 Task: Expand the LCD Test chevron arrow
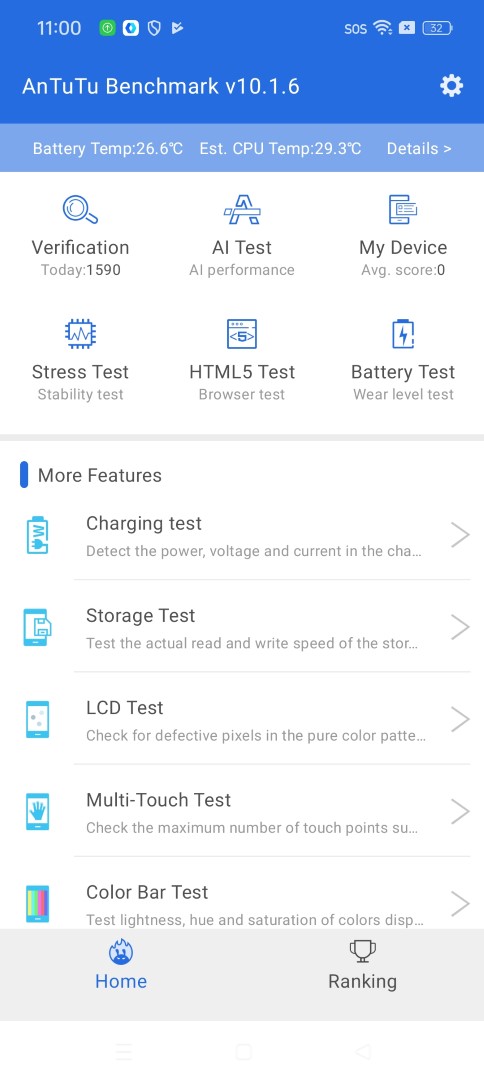pyautogui.click(x=460, y=719)
